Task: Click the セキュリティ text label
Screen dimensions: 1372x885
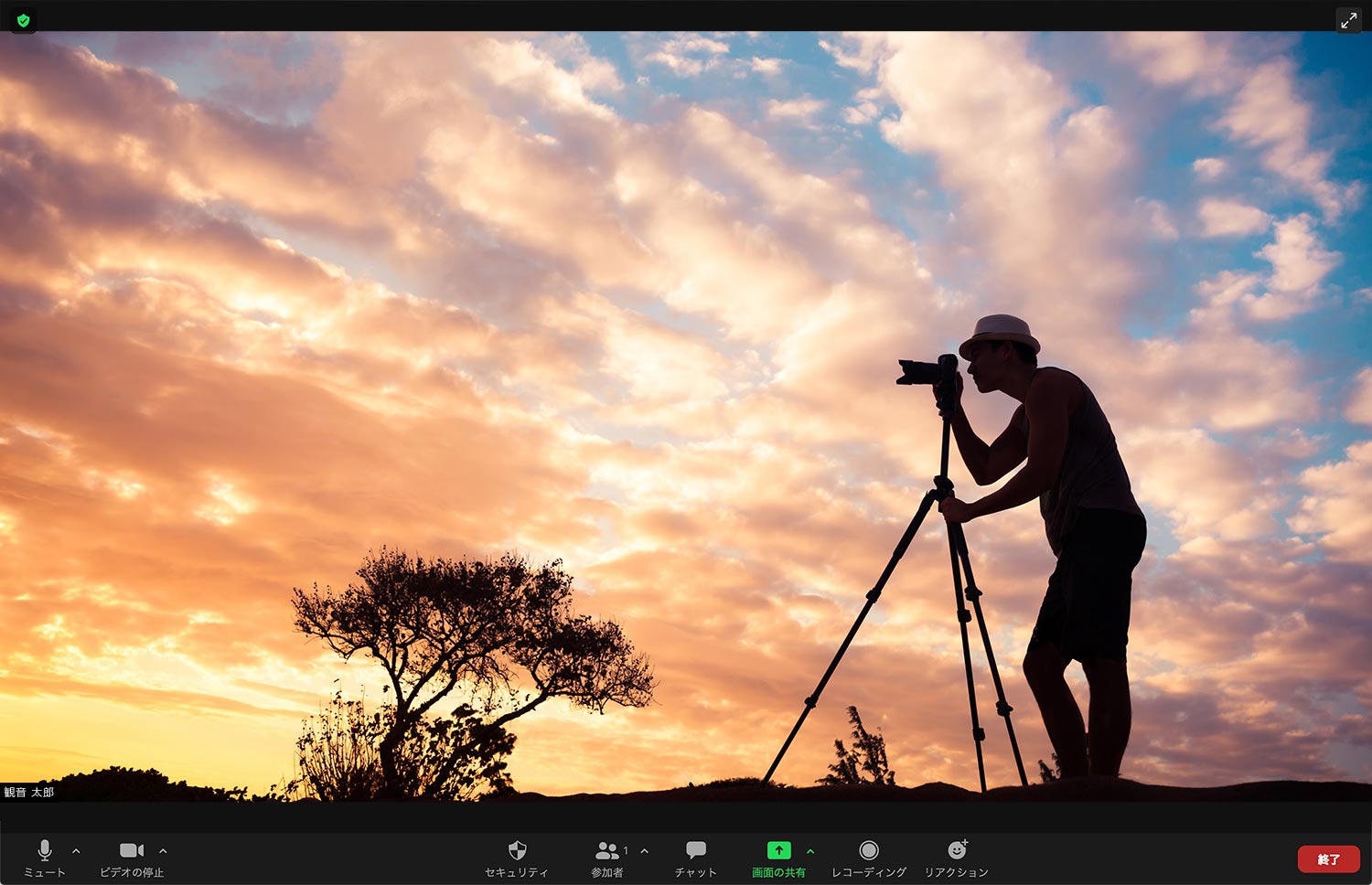Action: 517,872
